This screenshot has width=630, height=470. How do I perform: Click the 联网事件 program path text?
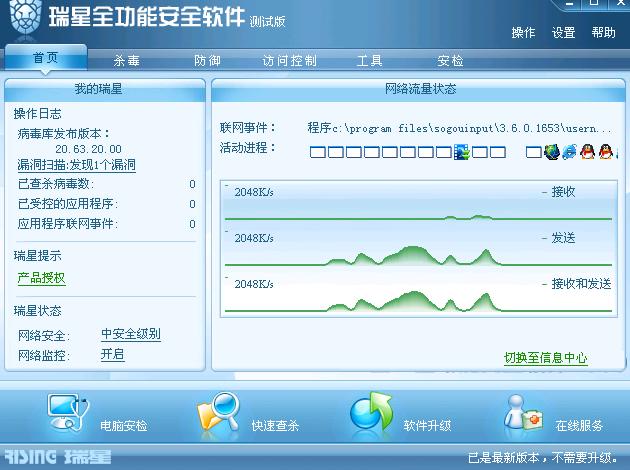(459, 128)
